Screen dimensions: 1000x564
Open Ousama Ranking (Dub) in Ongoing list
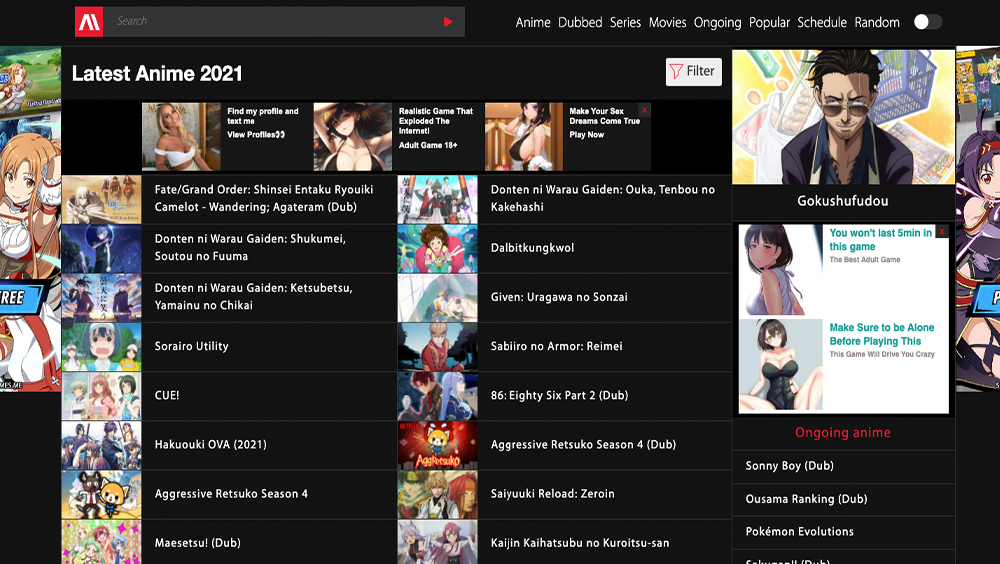(806, 499)
